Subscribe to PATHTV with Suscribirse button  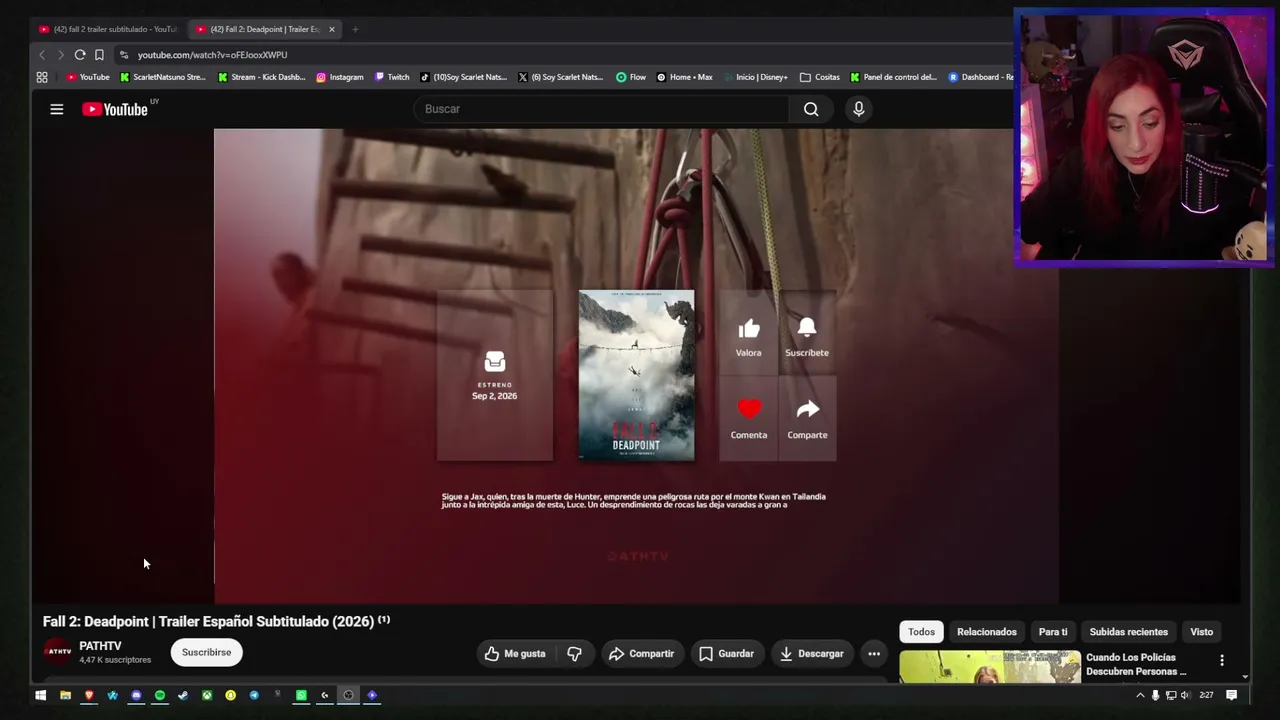(206, 653)
